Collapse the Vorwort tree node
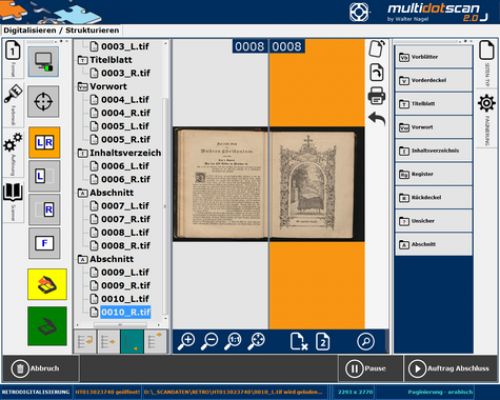 coord(82,87)
